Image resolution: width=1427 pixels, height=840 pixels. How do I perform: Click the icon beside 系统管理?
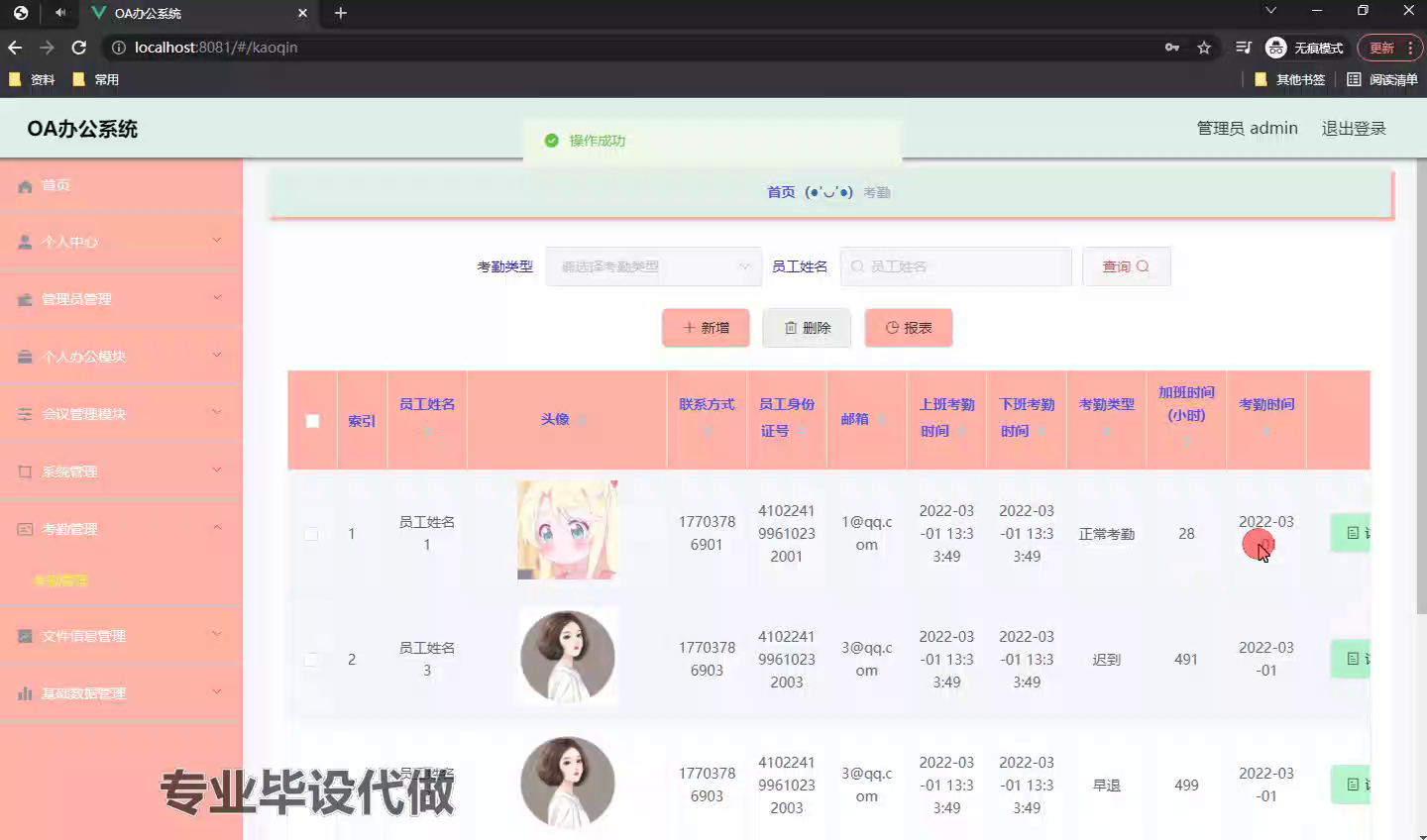[25, 472]
